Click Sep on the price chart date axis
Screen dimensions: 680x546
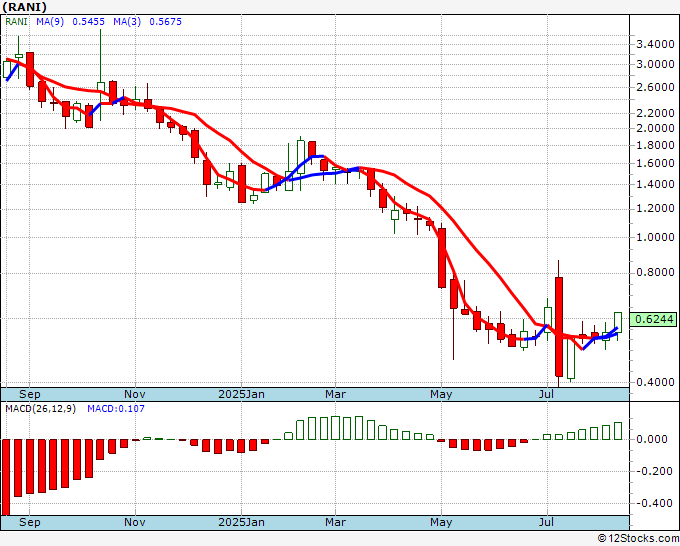pyautogui.click(x=29, y=394)
